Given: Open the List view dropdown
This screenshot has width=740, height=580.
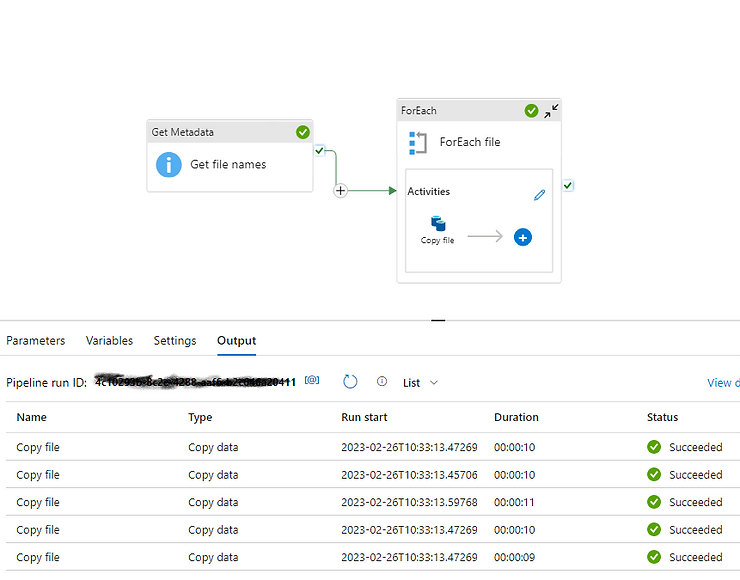Looking at the screenshot, I should tap(420, 382).
